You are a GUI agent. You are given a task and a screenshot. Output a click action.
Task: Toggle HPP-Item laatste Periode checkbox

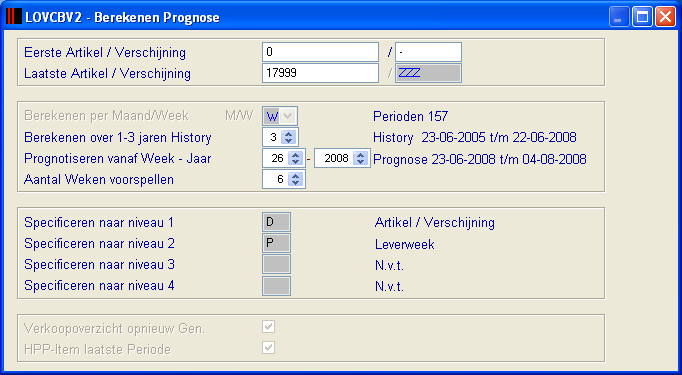(x=269, y=348)
